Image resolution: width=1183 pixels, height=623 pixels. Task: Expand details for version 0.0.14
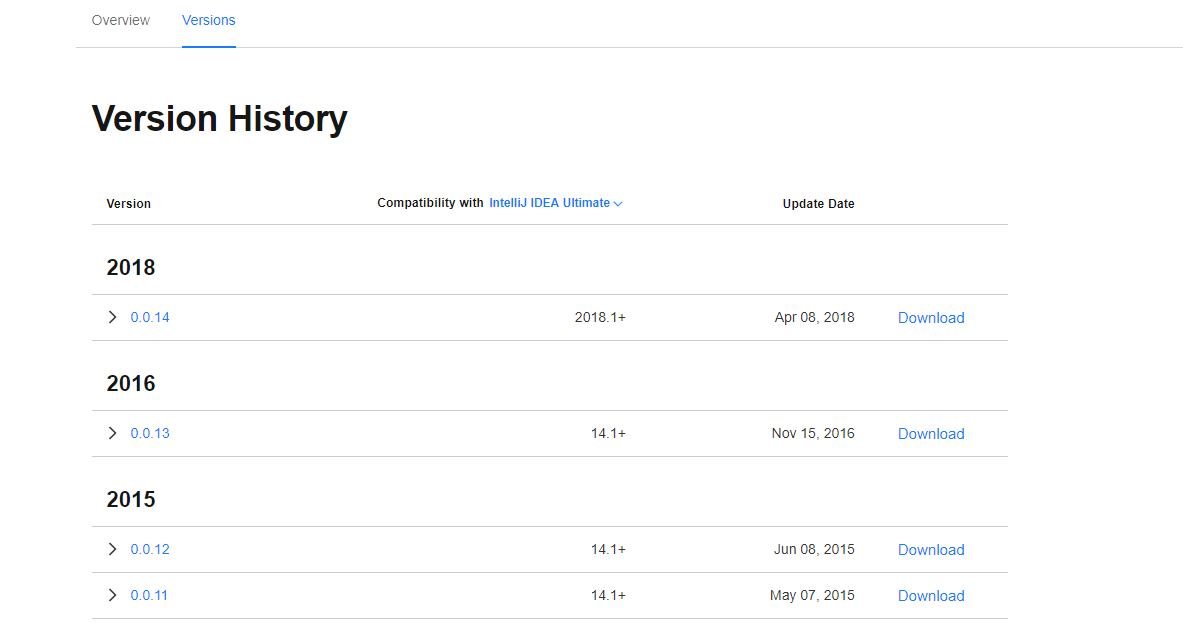point(112,317)
